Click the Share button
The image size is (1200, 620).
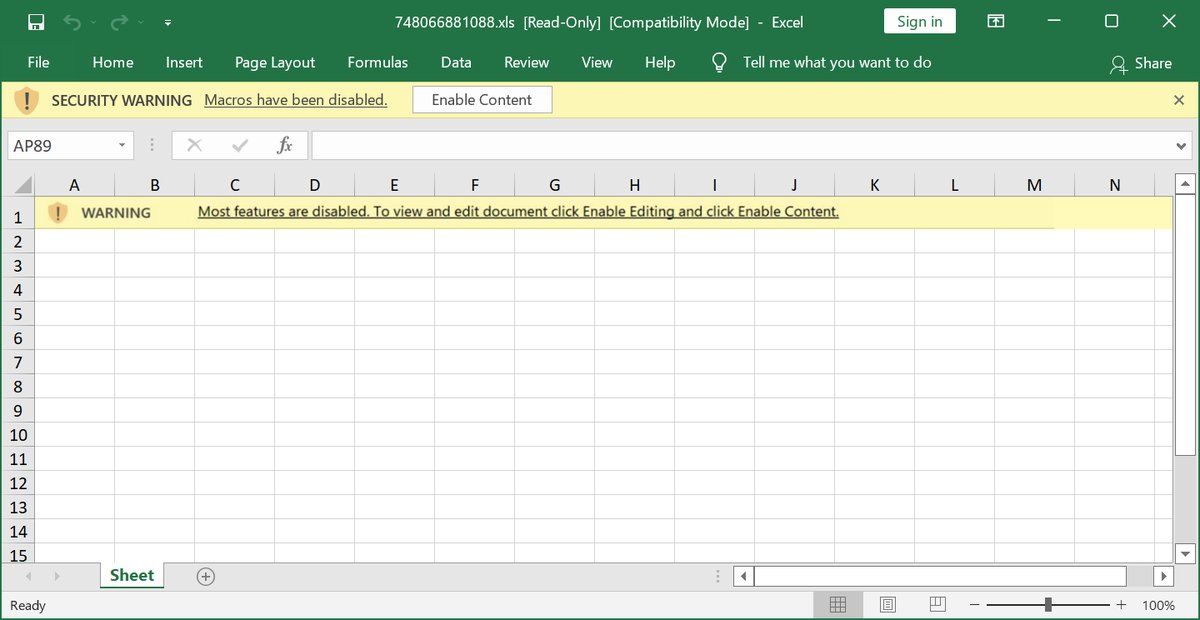click(1141, 63)
